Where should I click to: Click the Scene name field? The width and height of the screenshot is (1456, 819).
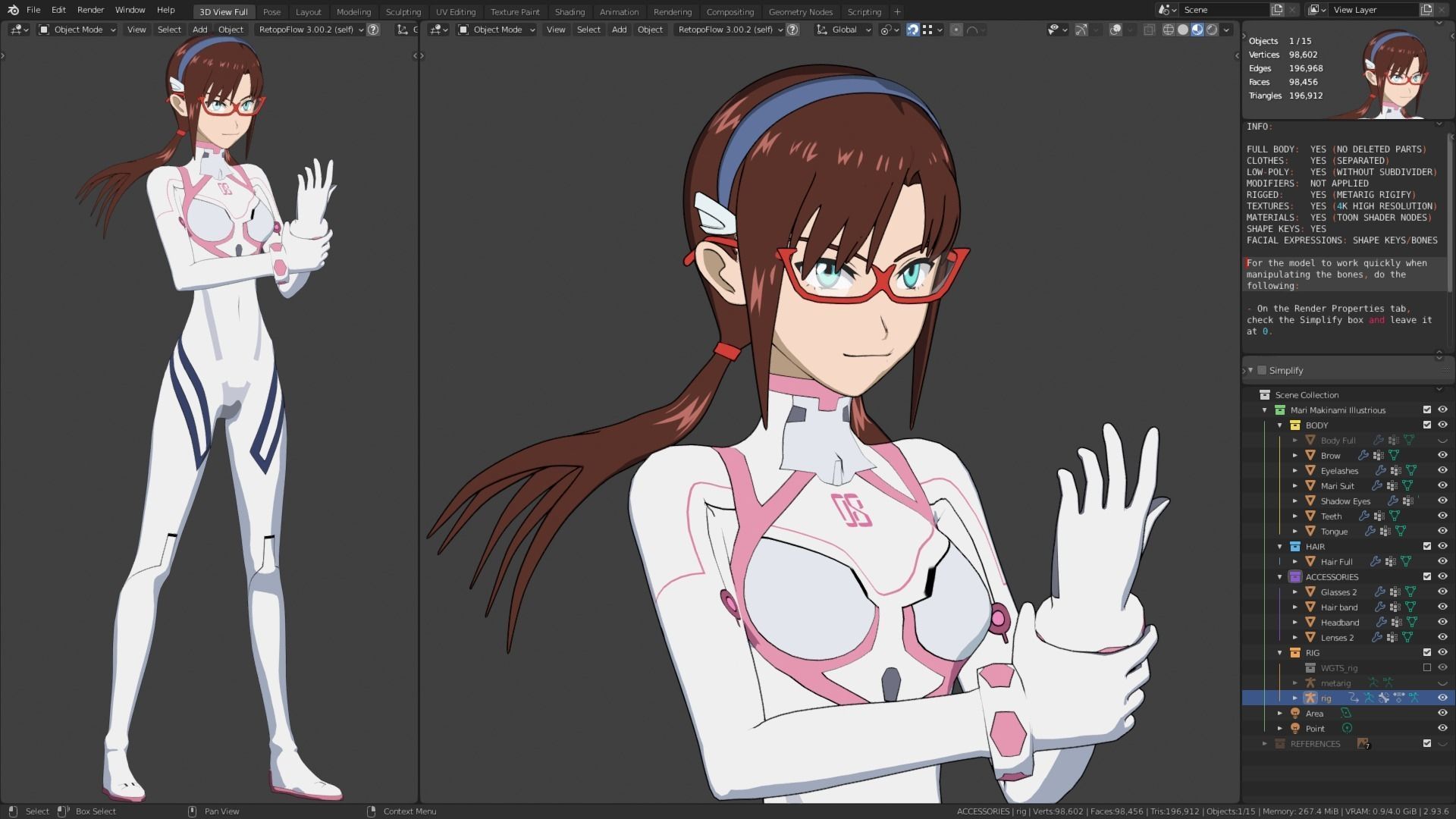coord(1223,10)
